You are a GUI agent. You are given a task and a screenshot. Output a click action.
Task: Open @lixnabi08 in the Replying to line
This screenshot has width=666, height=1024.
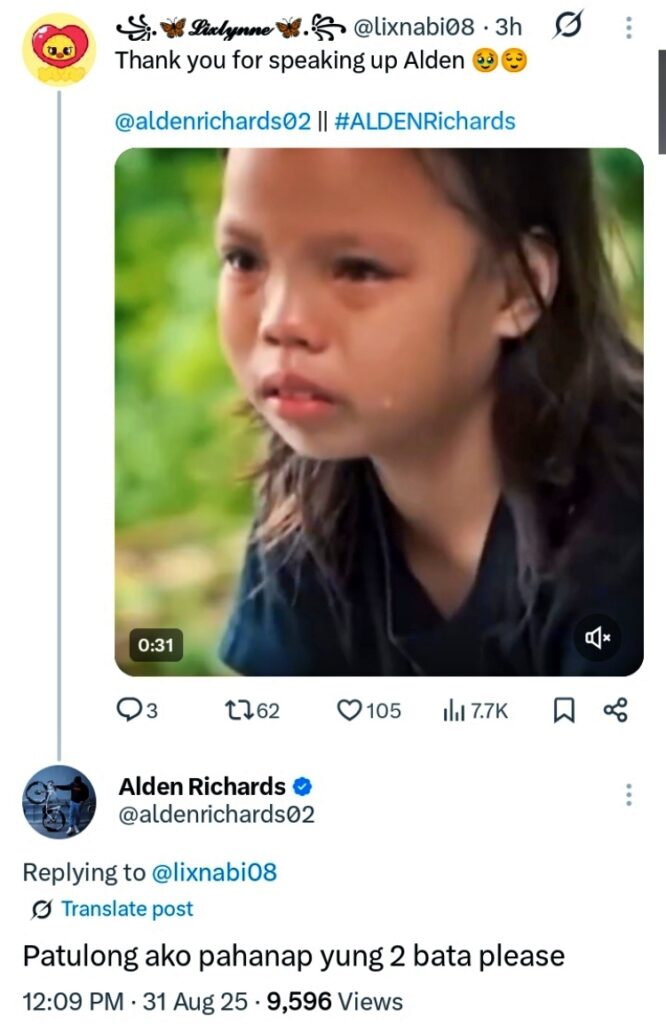point(213,872)
